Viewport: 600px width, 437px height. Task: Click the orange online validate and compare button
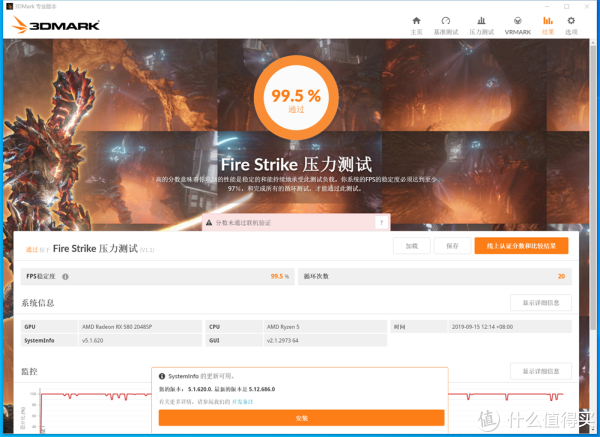[x=521, y=246]
